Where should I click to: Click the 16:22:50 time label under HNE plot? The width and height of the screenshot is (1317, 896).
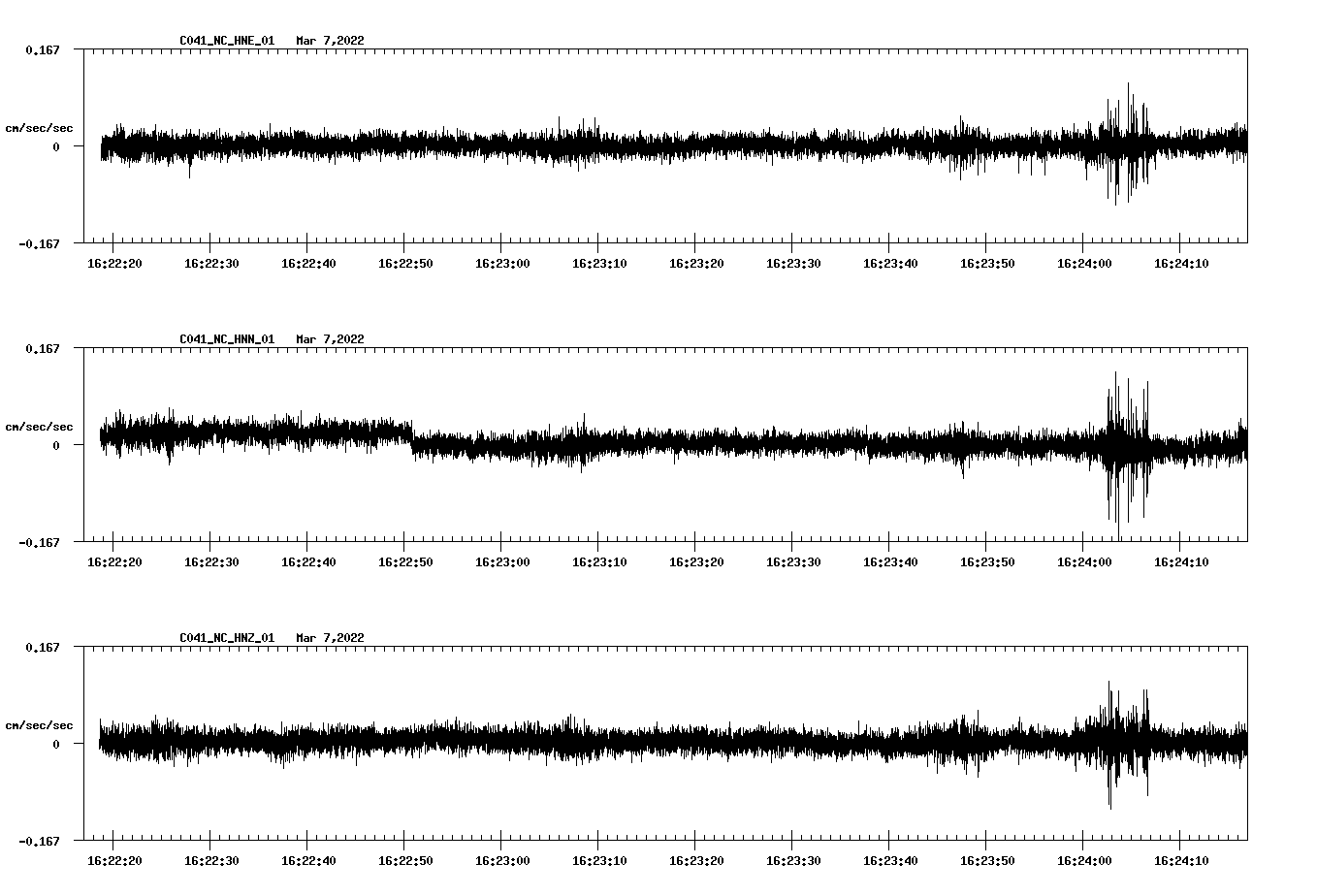click(405, 263)
